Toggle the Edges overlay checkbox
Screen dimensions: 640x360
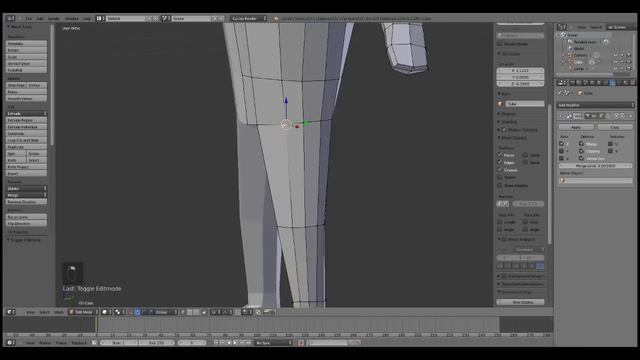click(500, 162)
